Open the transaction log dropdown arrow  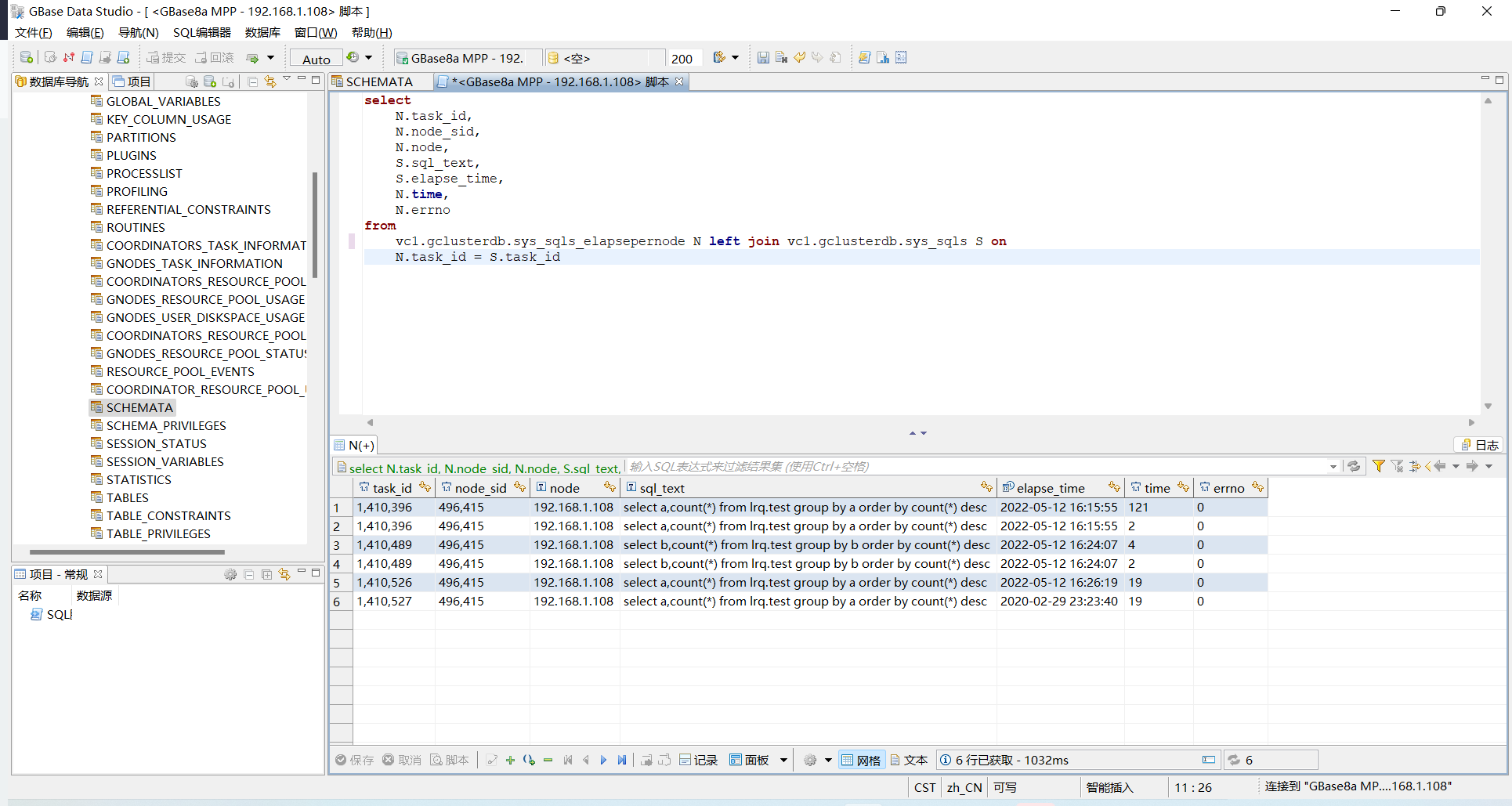[x=368, y=57]
